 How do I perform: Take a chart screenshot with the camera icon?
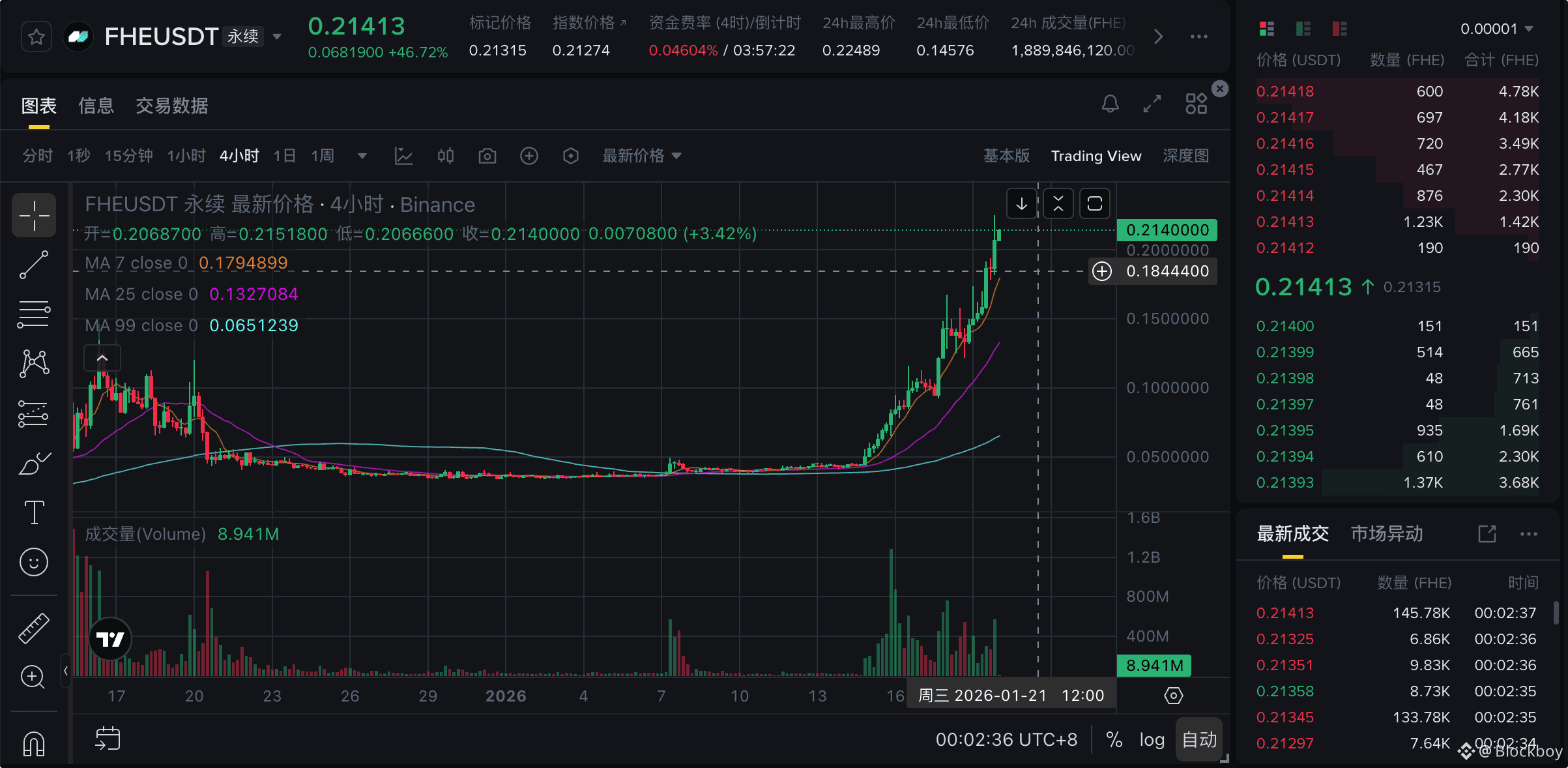487,156
